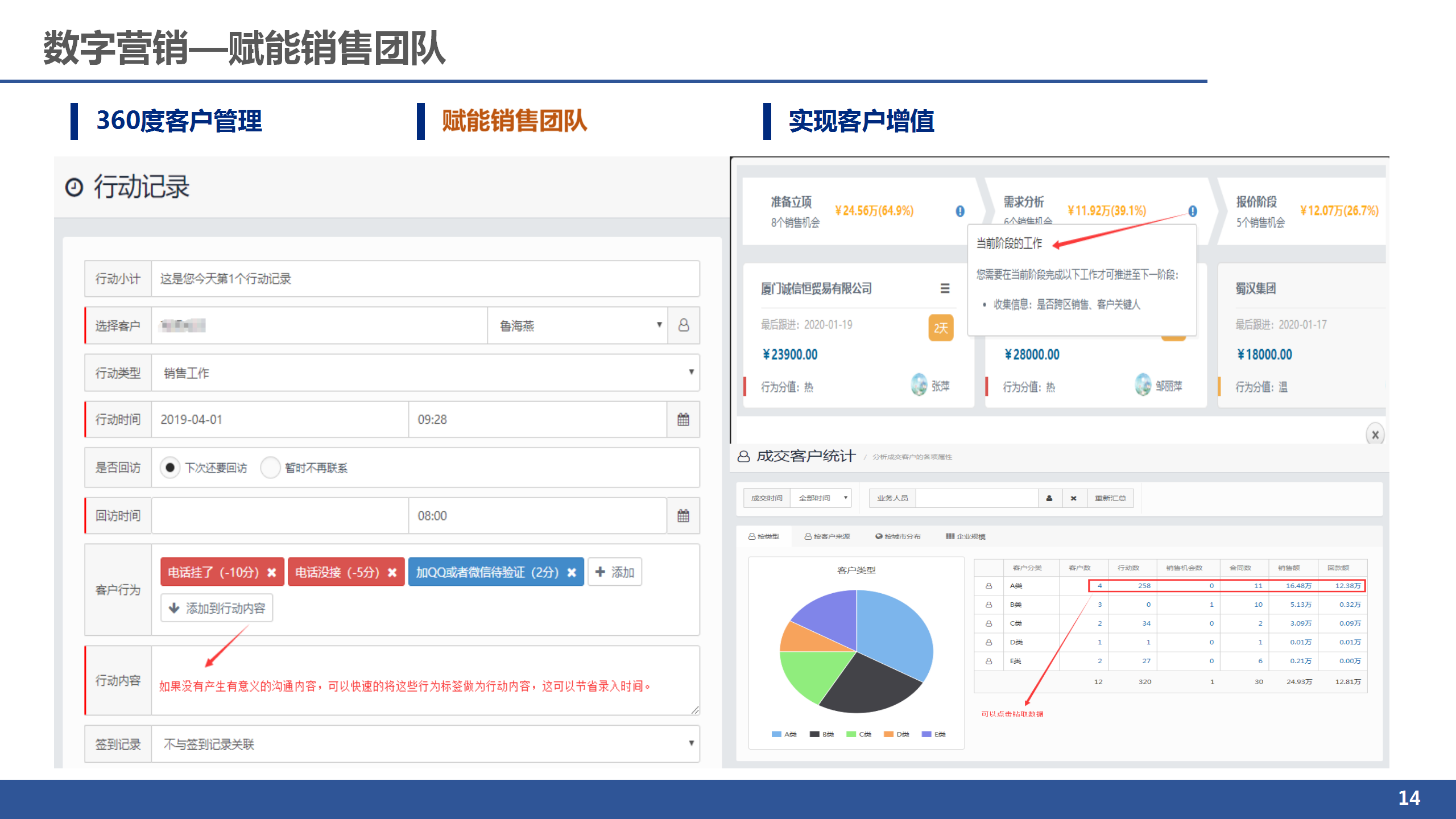Click the user icon beside 成交客户统计 title
The height and width of the screenshot is (819, 1456).
pos(743,456)
